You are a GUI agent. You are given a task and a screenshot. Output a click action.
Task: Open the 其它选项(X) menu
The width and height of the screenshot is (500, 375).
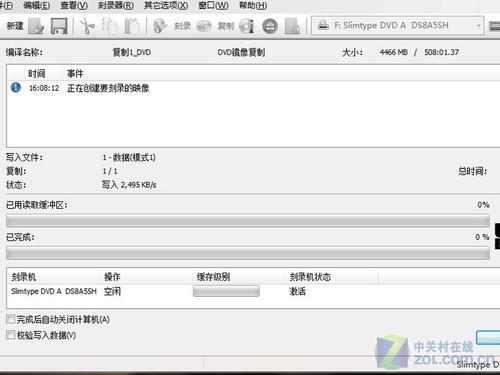(x=166, y=6)
